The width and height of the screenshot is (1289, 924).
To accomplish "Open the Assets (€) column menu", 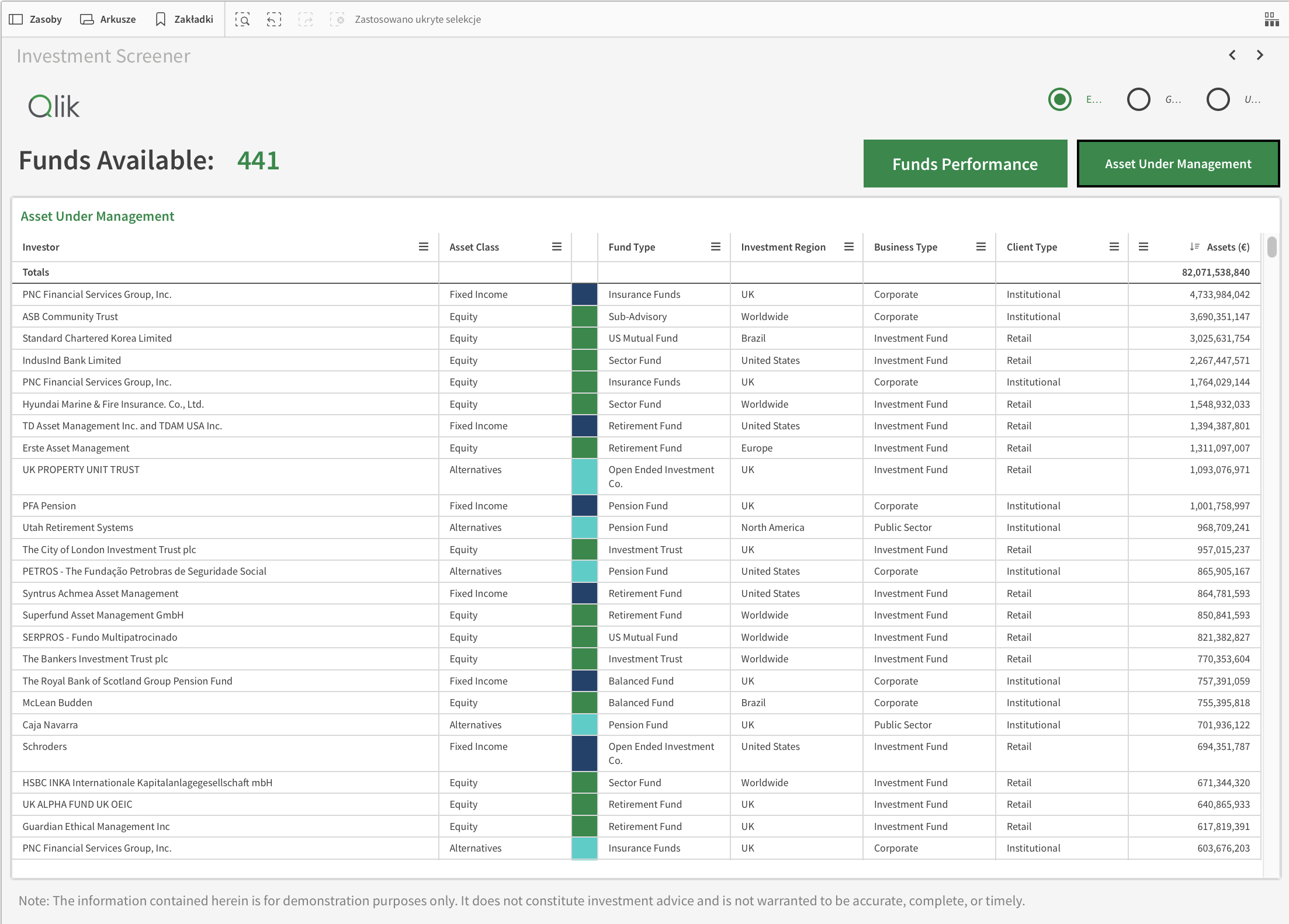I will coord(1144,247).
